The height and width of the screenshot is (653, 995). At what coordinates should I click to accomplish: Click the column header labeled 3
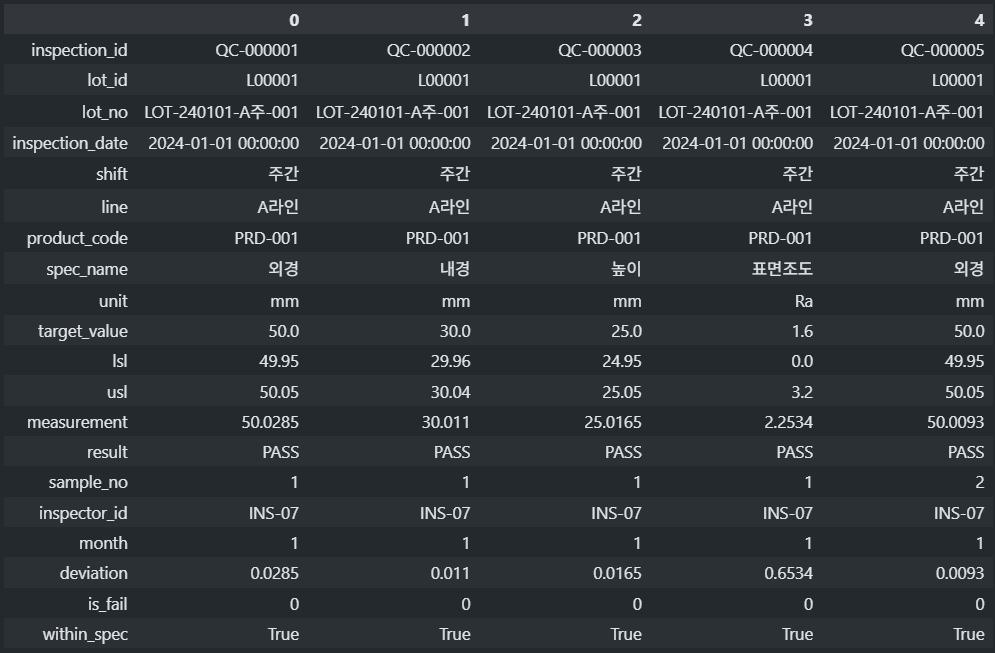click(x=807, y=20)
